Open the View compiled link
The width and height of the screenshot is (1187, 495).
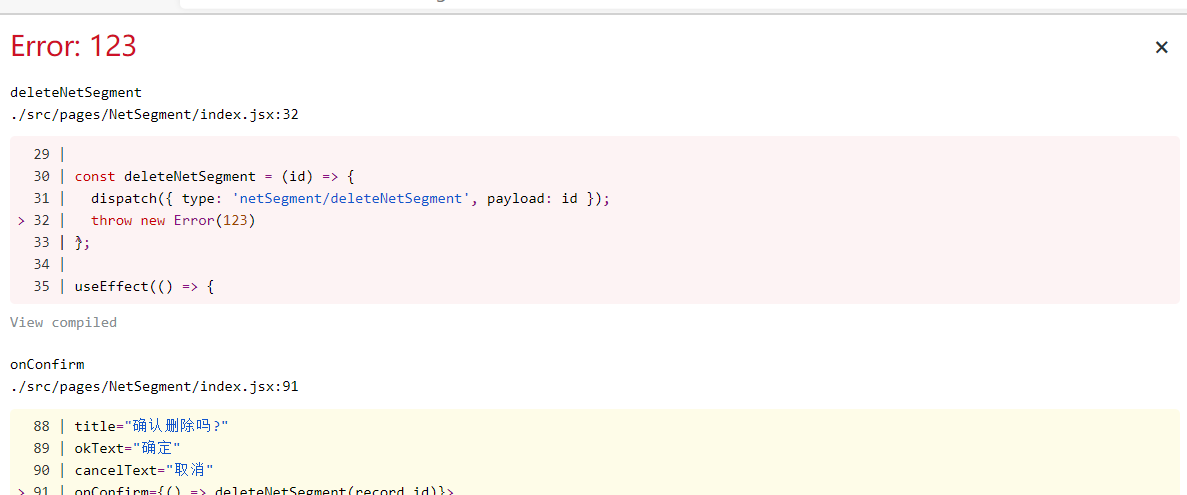[x=64, y=322]
